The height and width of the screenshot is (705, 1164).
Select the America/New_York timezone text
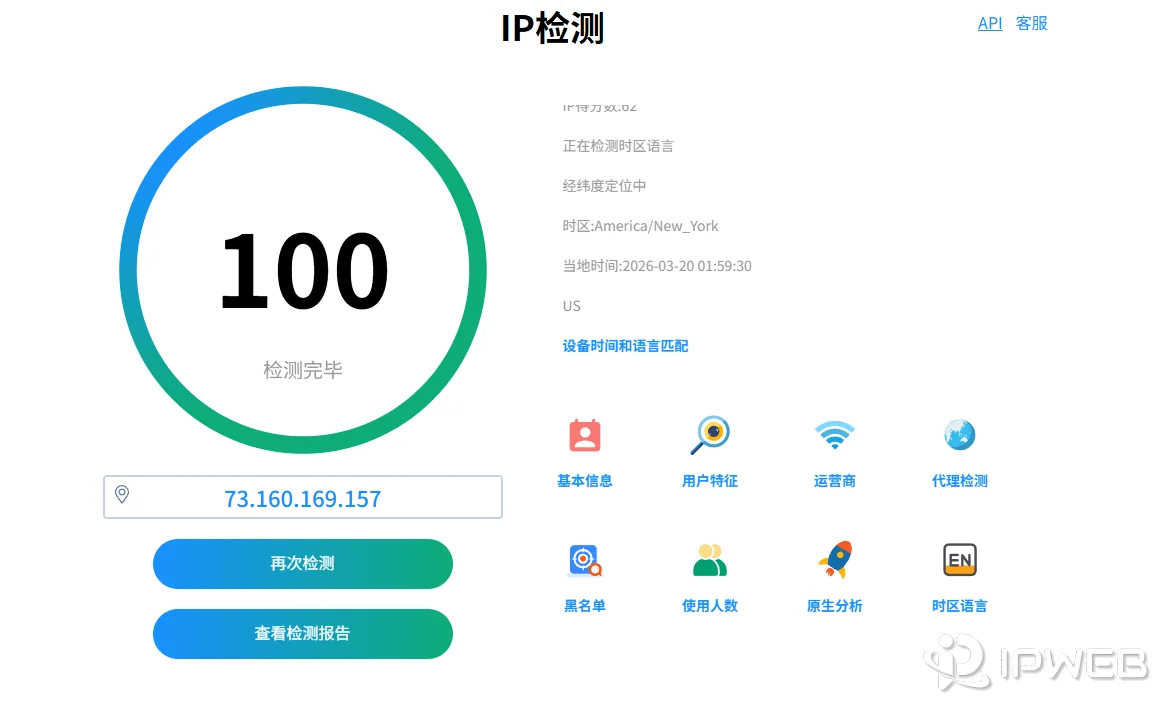[641, 225]
